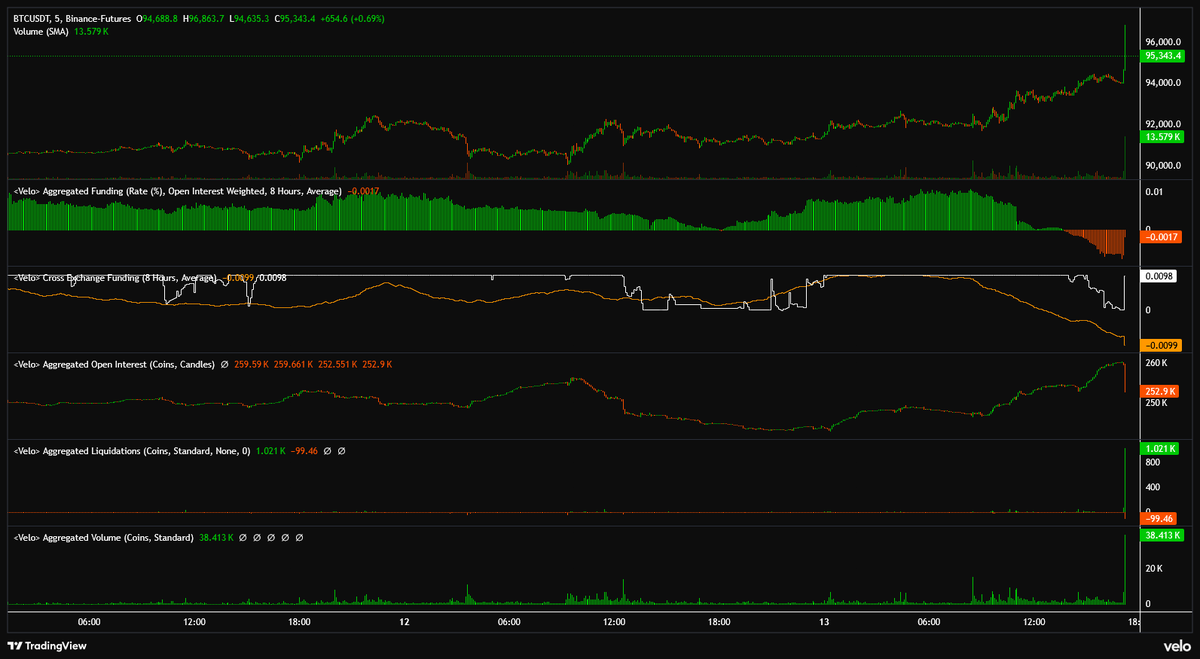
Task: Select the BTCUSDT, 5, Binance-Futures symbol title
Action: coord(71,19)
